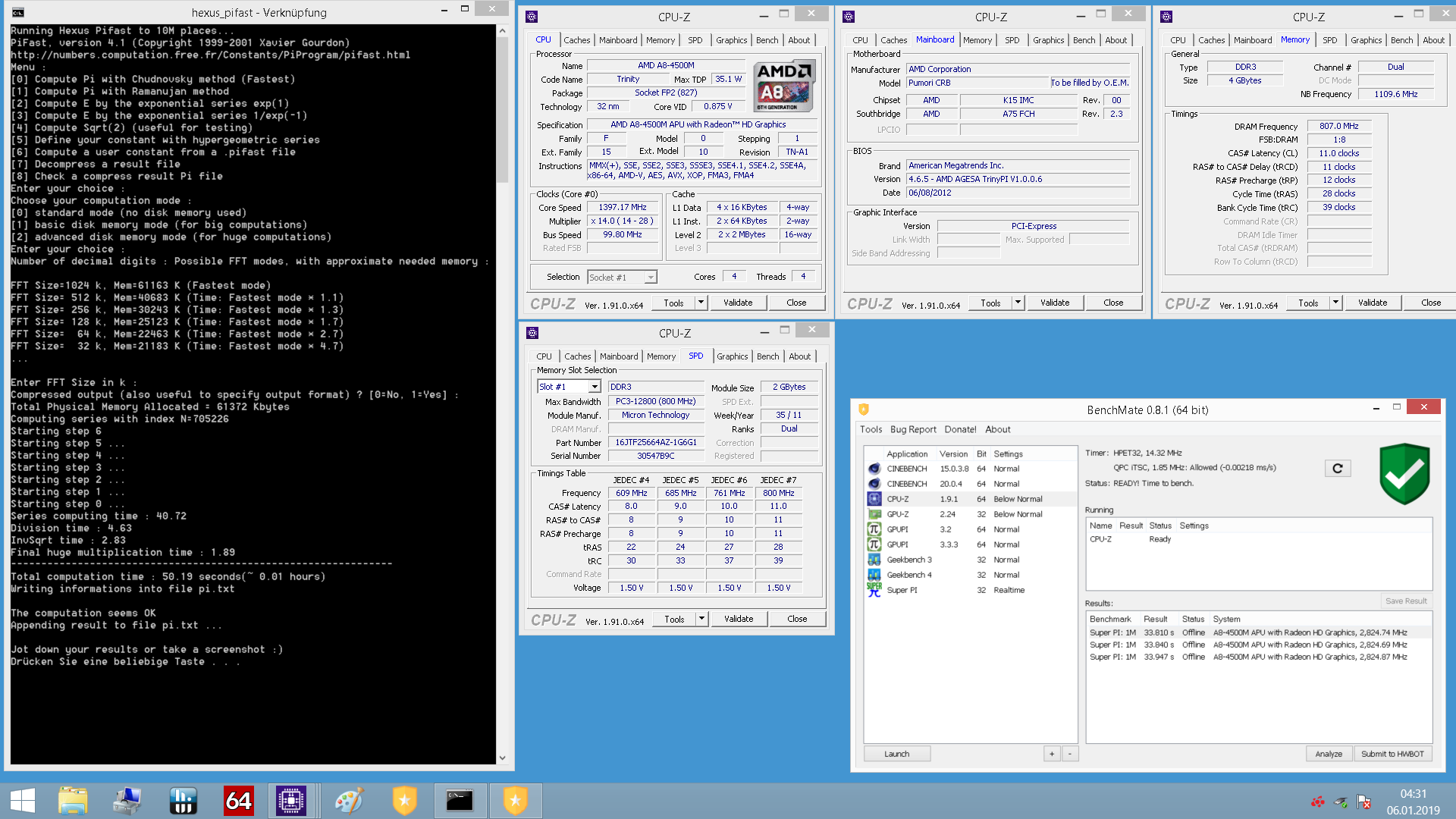Select the Super PI 33.947 s result row
Screen dimensions: 1456x819
pyautogui.click(x=1259, y=657)
